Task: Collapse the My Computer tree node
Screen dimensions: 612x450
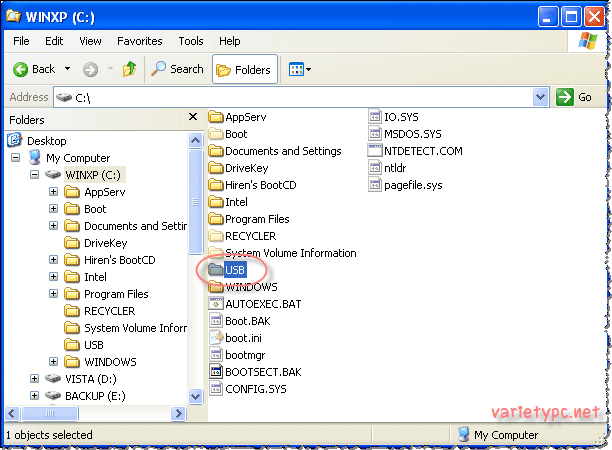Action: tap(16, 158)
